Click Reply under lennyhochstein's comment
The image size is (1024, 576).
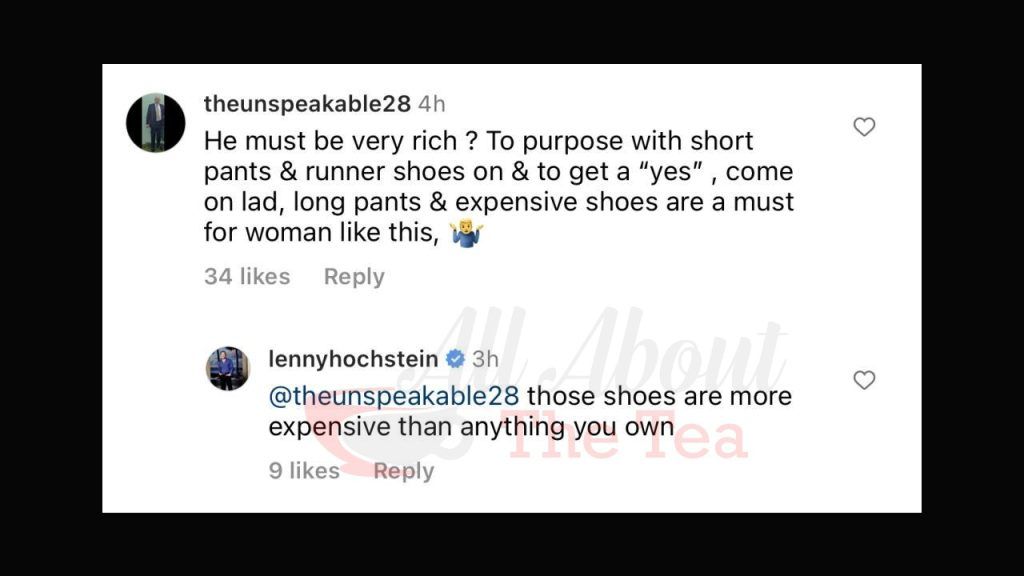pos(404,470)
